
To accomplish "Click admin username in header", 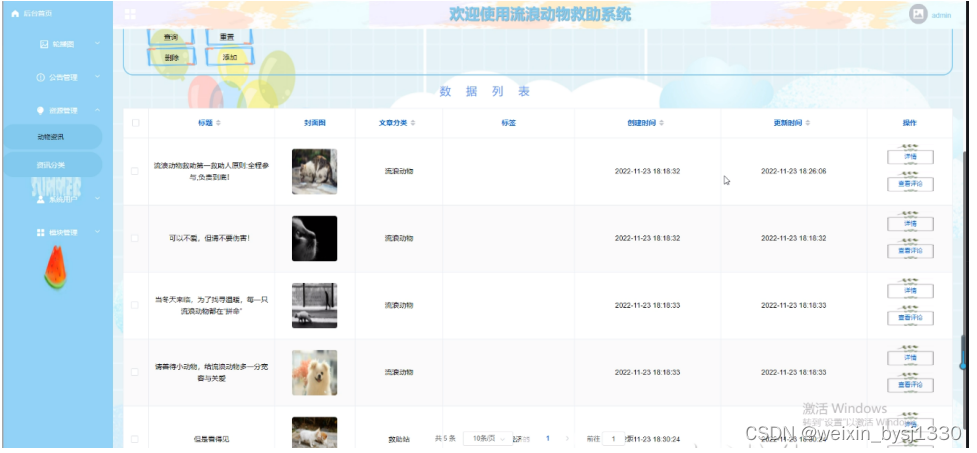I will click(x=941, y=15).
